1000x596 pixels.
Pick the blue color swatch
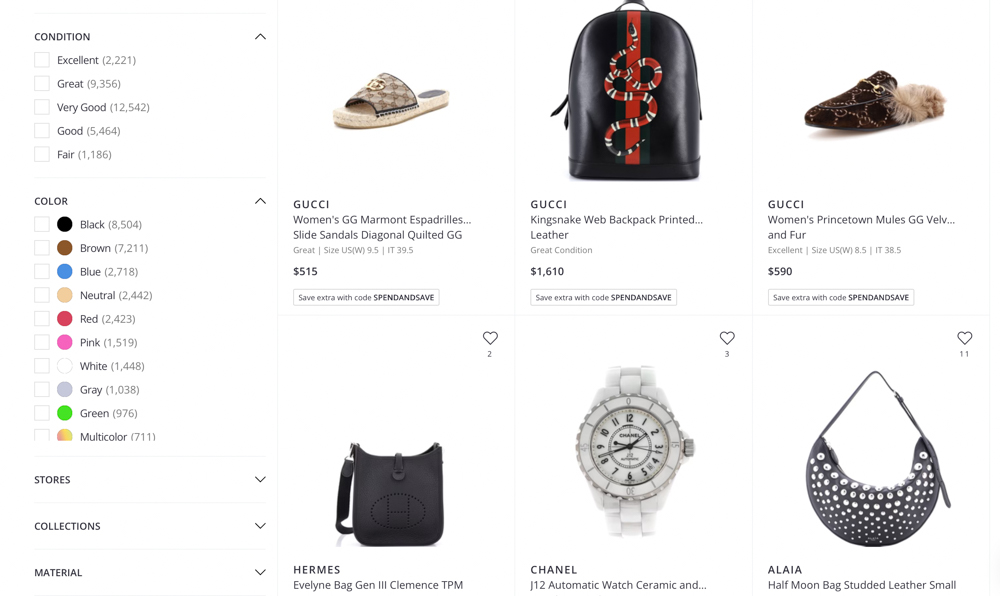65,272
